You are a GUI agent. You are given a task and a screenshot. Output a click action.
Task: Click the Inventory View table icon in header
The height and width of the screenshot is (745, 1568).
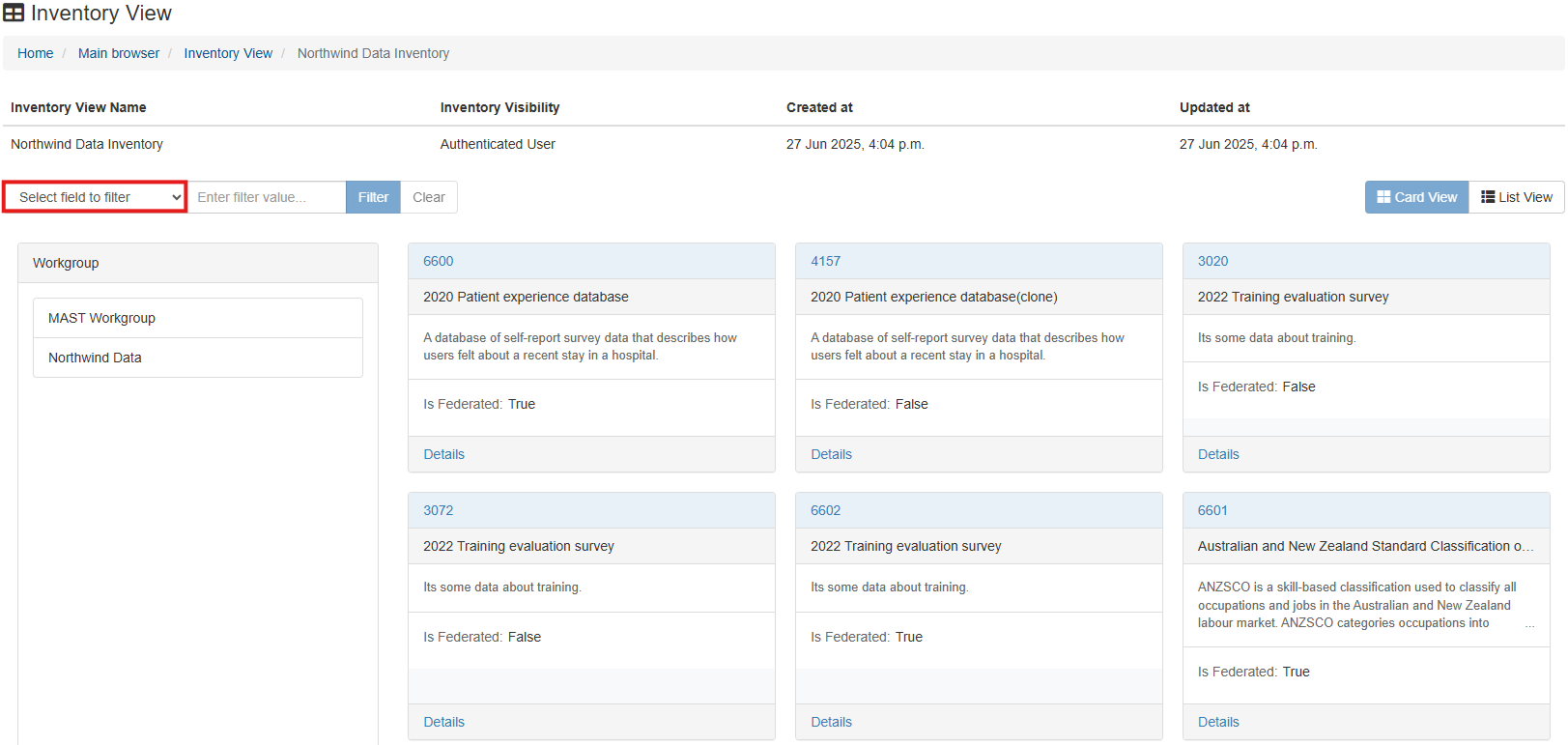pyautogui.click(x=14, y=14)
